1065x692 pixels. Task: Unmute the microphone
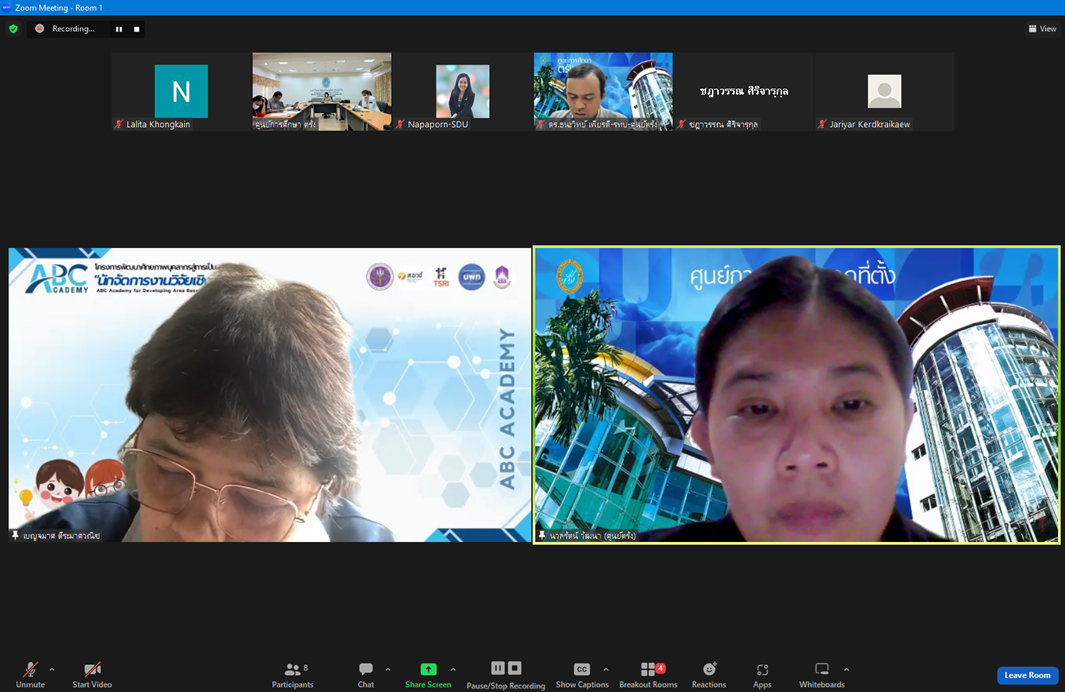pos(30,674)
